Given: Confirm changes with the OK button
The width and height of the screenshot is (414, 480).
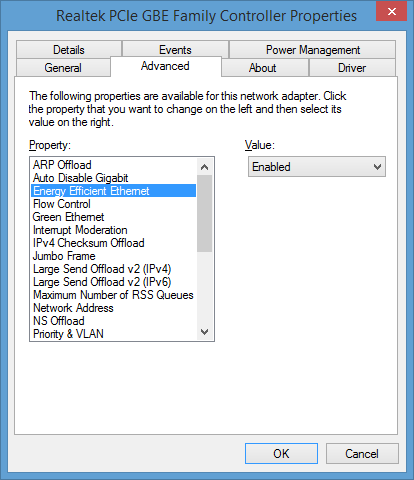Looking at the screenshot, I should coord(281,453).
